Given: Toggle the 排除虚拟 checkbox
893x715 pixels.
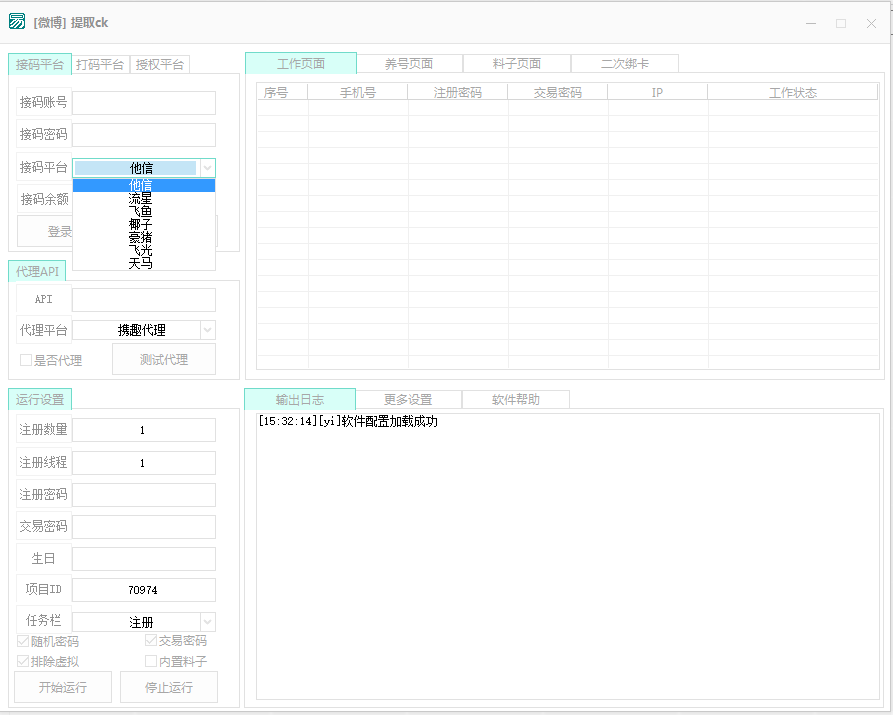Looking at the screenshot, I should point(24,661).
